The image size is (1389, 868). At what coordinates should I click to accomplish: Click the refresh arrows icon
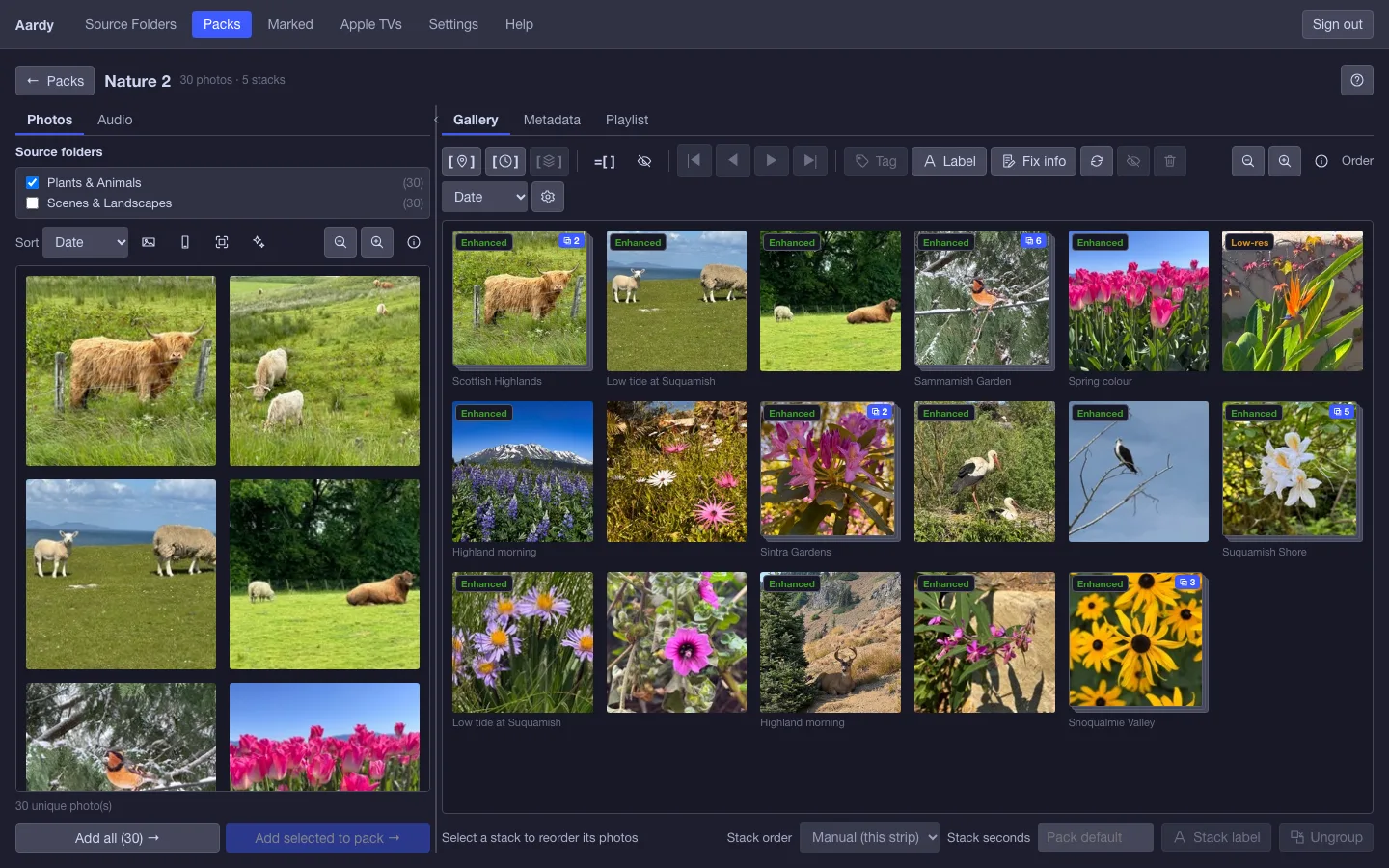pyautogui.click(x=1097, y=161)
